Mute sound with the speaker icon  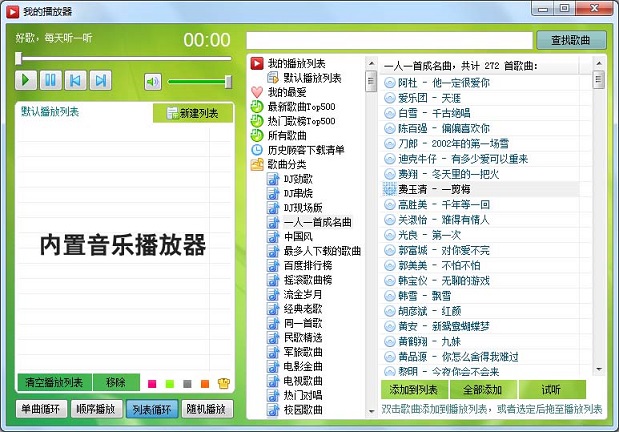[x=153, y=82]
